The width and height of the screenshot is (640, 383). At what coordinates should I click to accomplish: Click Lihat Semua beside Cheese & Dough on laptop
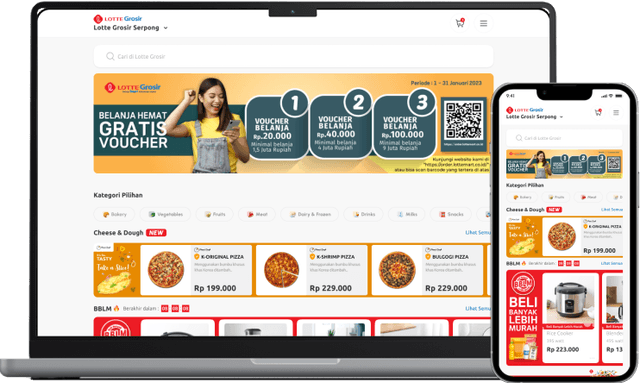coord(478,232)
